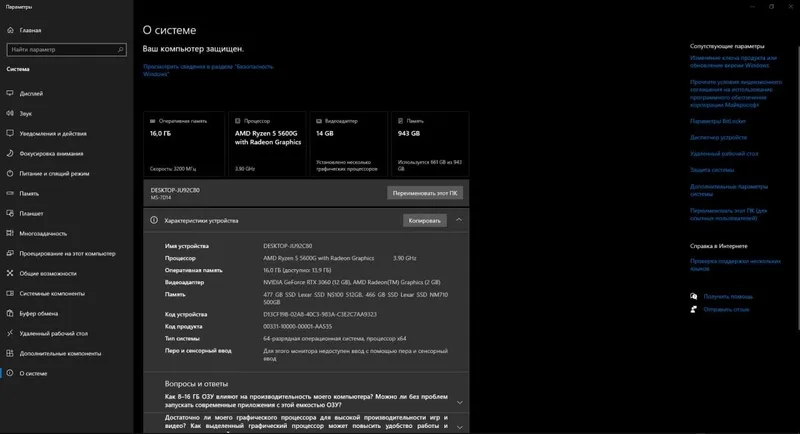Click the 16,0 ГБ (доступно: 13,9 ГБ) value
Image resolution: width=800 pixels, height=434 pixels.
point(297,270)
